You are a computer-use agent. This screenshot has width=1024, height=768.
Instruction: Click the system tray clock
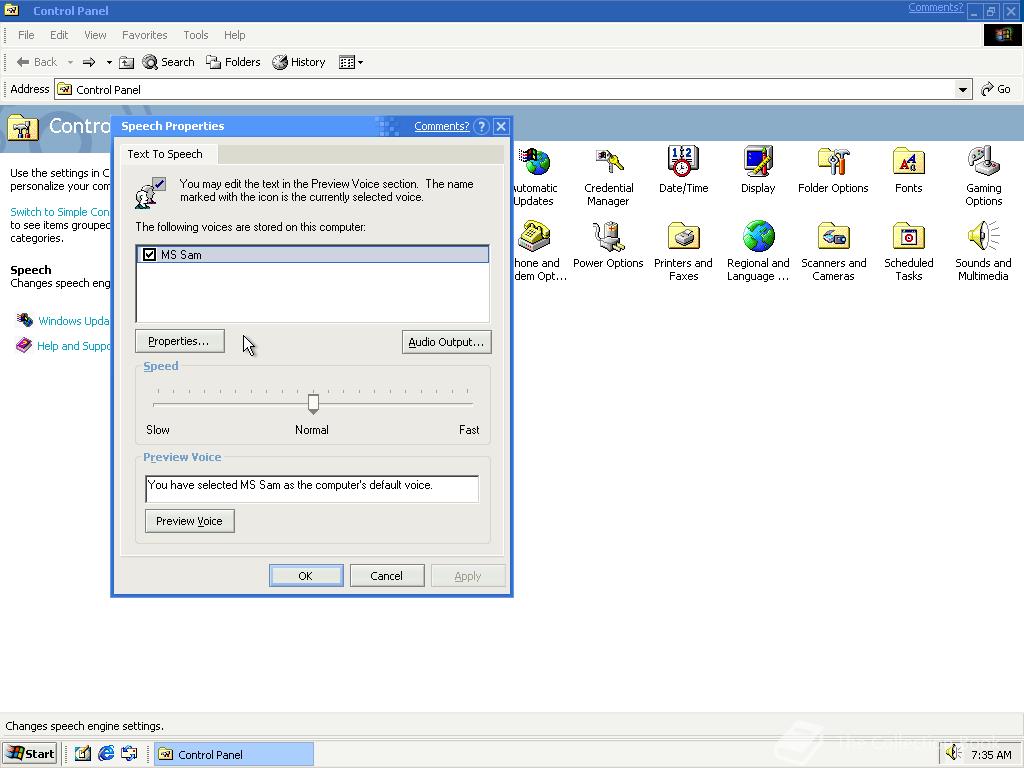(x=991, y=755)
